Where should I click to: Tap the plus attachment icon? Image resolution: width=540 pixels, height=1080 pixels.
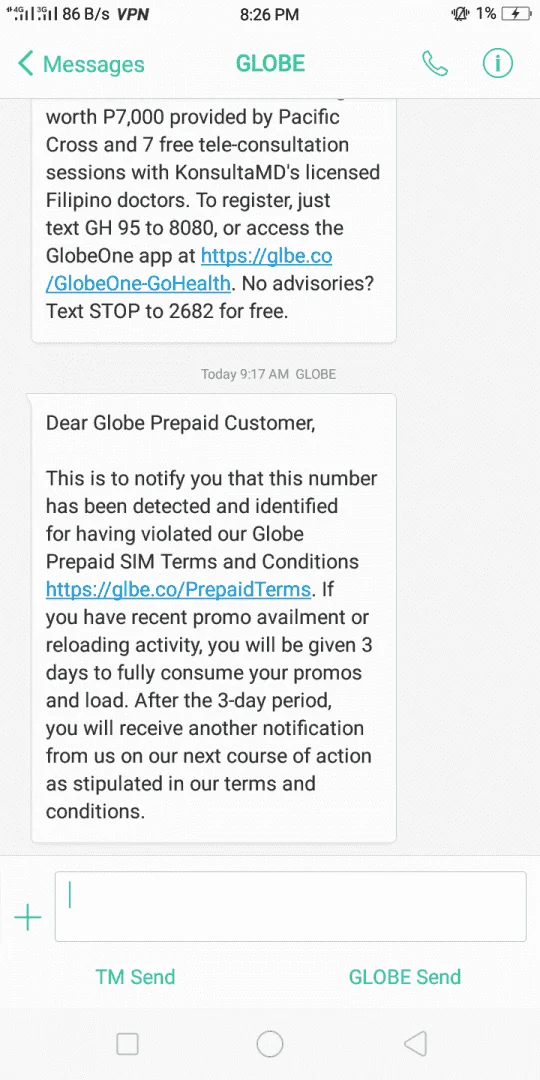pos(28,917)
